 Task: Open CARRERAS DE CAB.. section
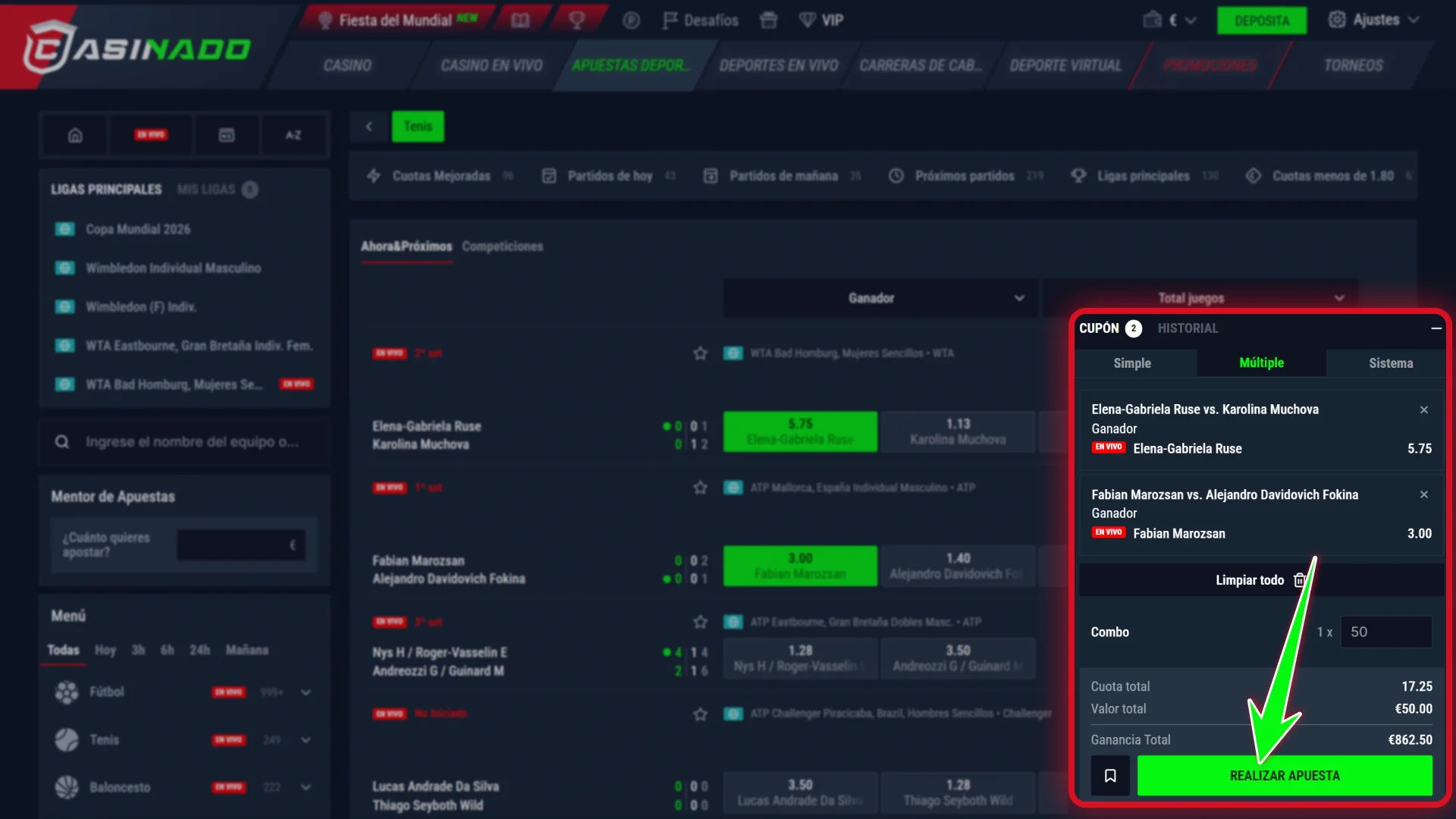[920, 65]
